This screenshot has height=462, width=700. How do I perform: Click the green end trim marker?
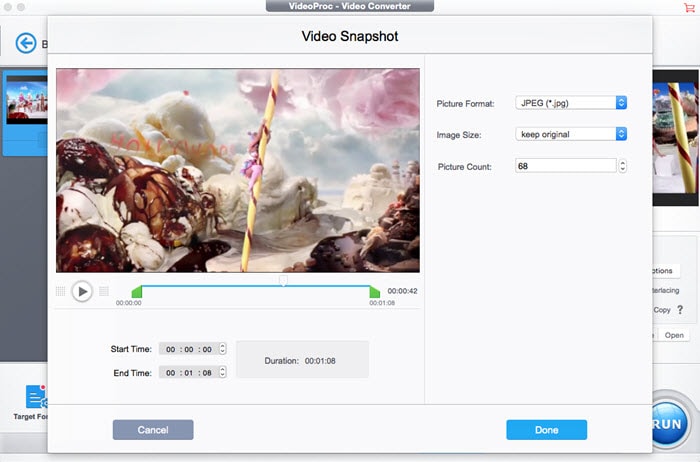pyautogui.click(x=375, y=292)
